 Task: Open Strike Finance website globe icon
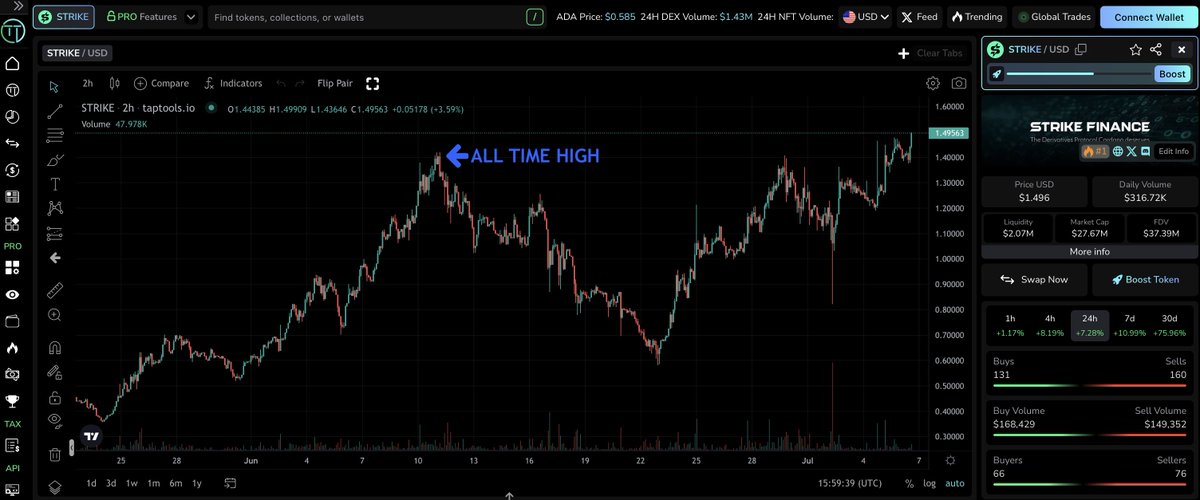tap(1118, 151)
